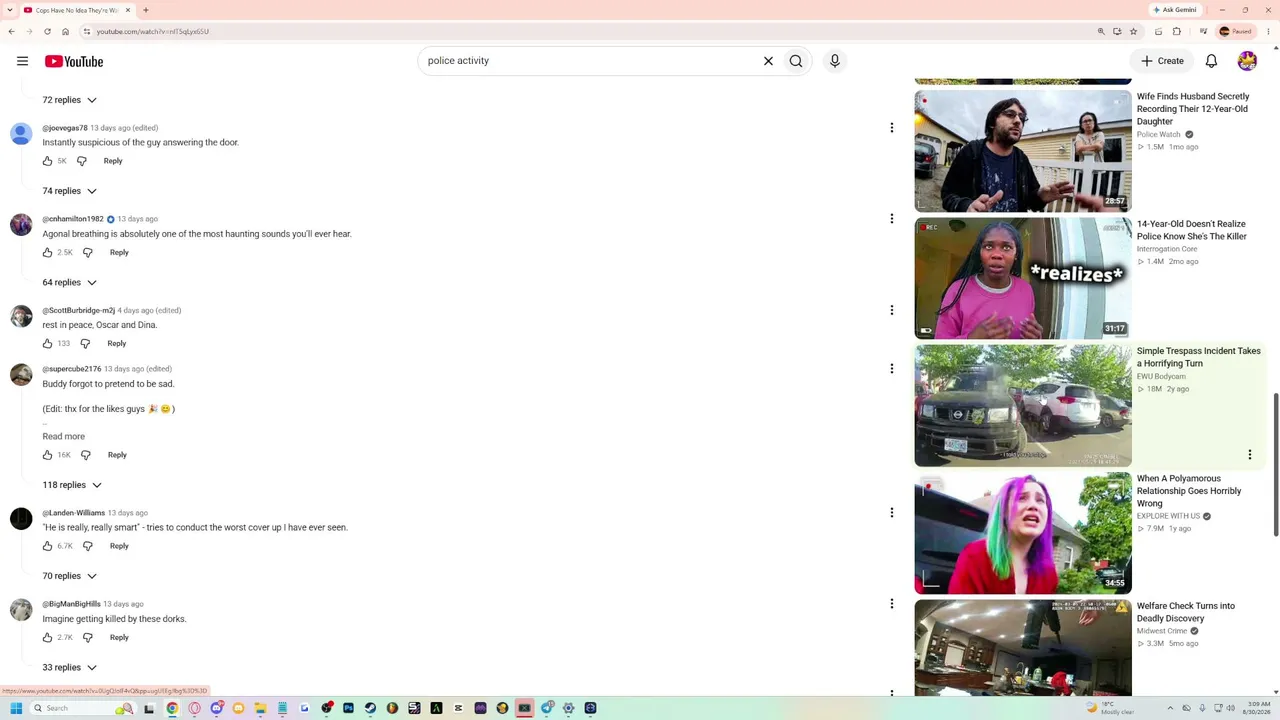This screenshot has height=720, width=1280.
Task: Open the notifications bell
Action: click(x=1211, y=61)
